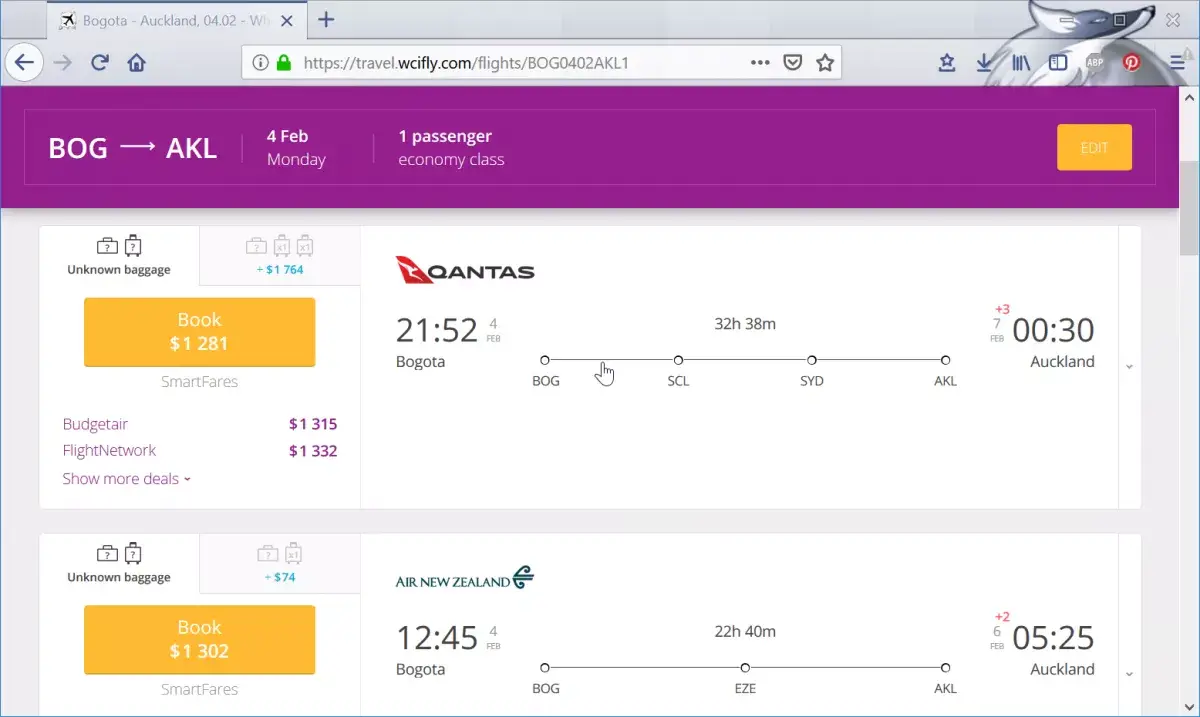The width and height of the screenshot is (1200, 717).
Task: Click SmartFares label under $1 281 button
Action: [x=199, y=381]
